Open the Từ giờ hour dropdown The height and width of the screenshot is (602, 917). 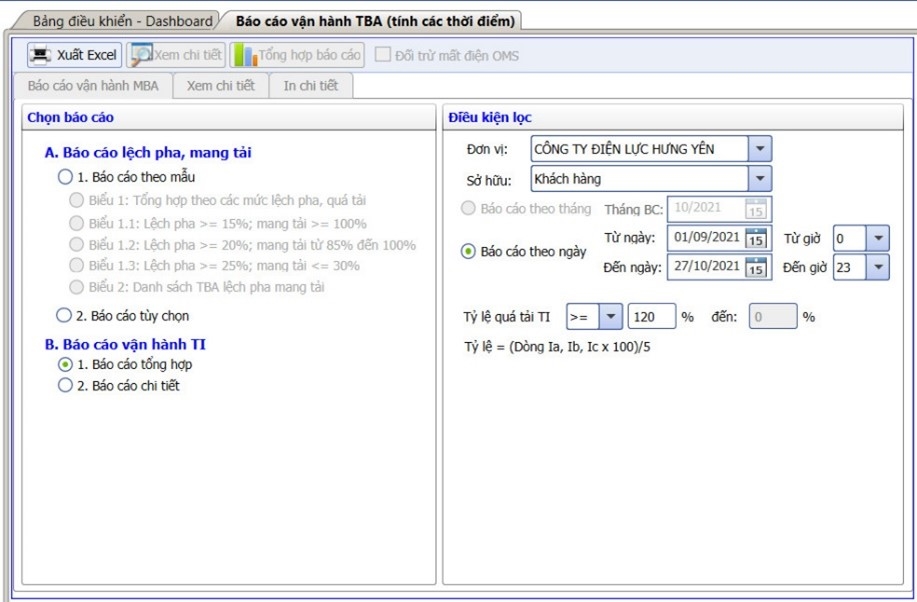click(878, 238)
